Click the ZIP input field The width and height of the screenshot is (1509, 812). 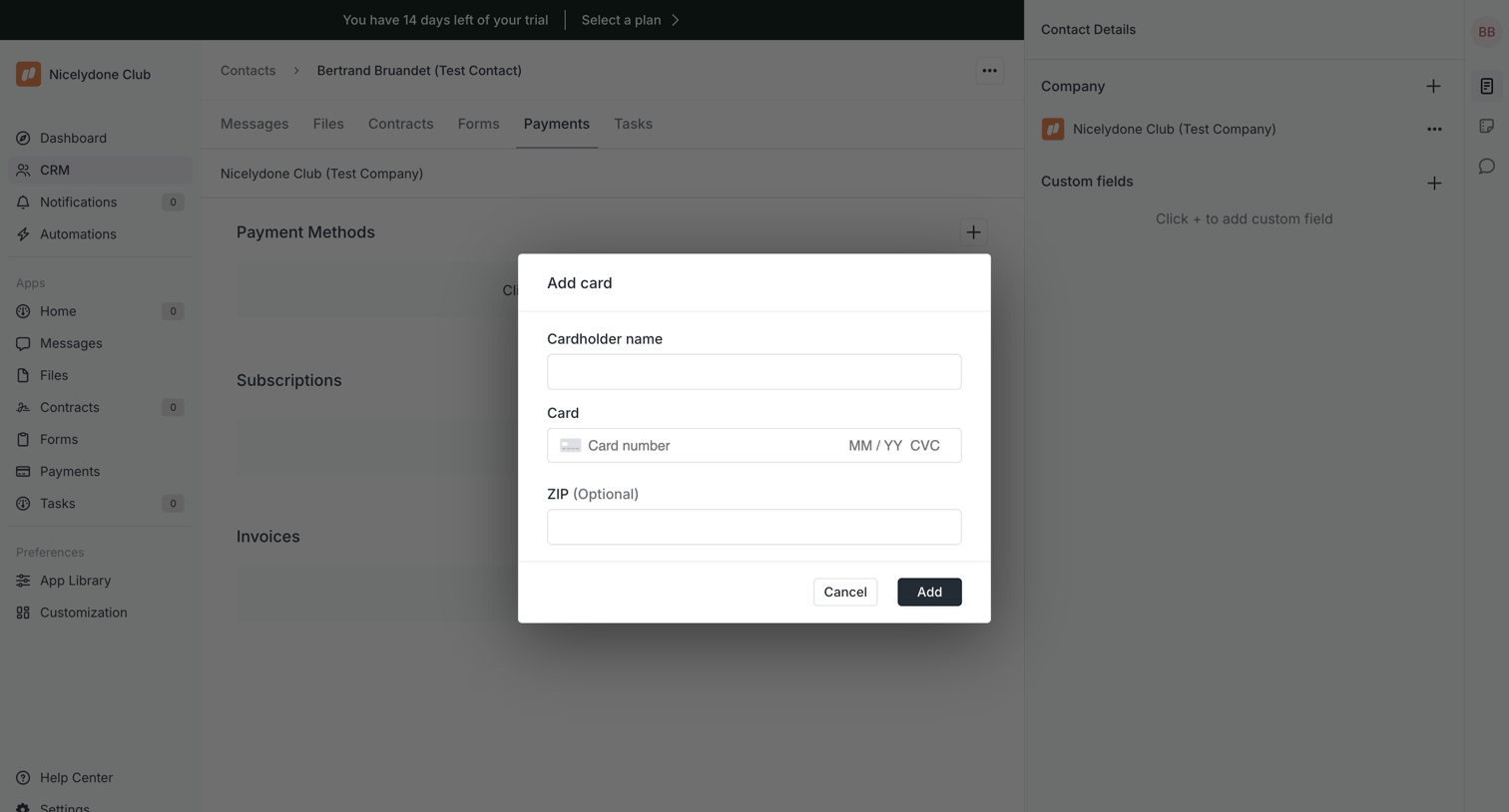(754, 527)
